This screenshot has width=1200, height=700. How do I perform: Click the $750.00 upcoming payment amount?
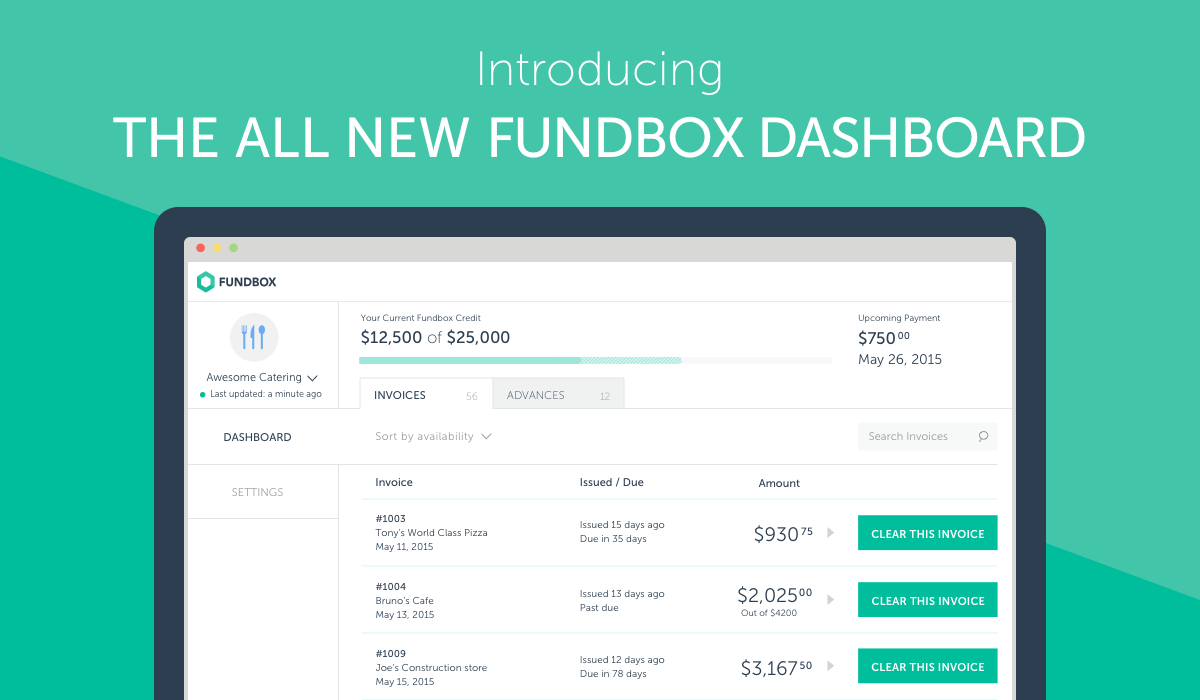click(x=884, y=338)
